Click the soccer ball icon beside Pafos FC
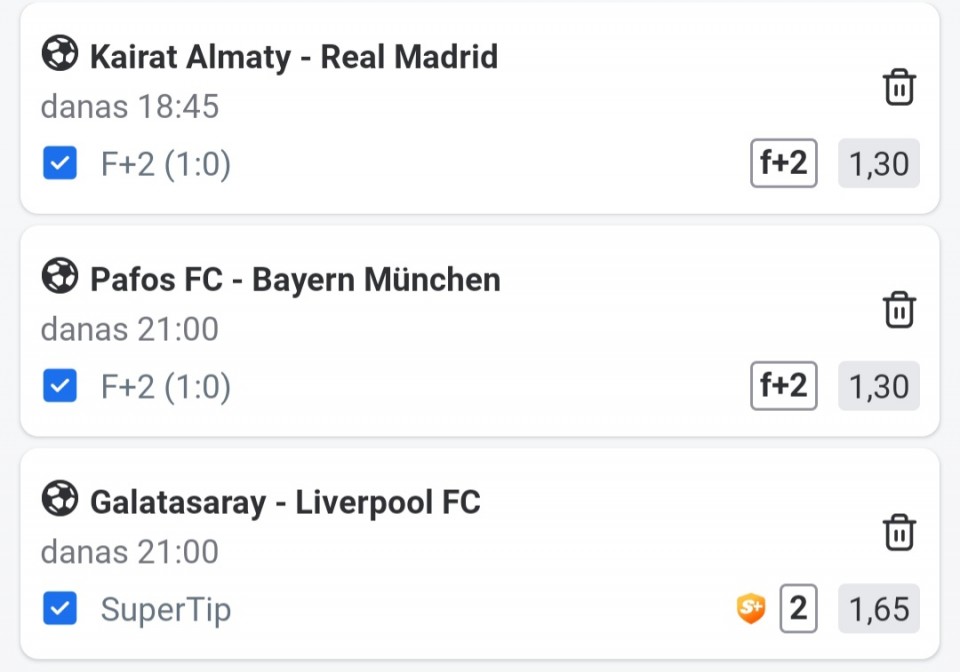 [60, 277]
